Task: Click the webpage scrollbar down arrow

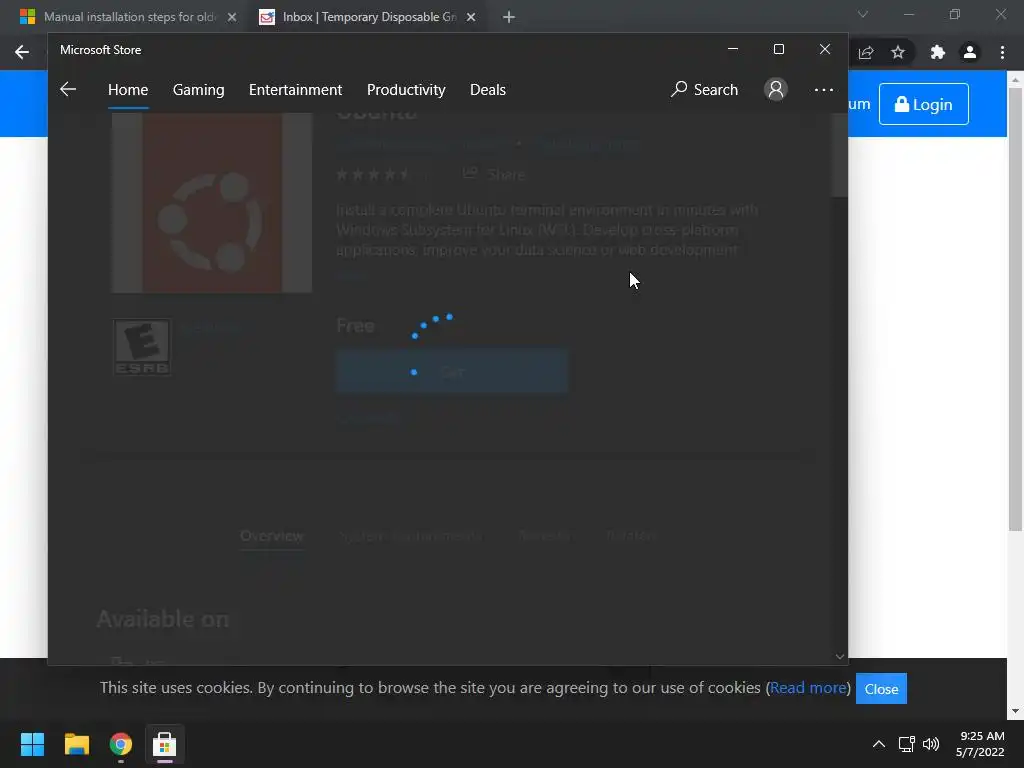Action: pyautogui.click(x=1015, y=711)
